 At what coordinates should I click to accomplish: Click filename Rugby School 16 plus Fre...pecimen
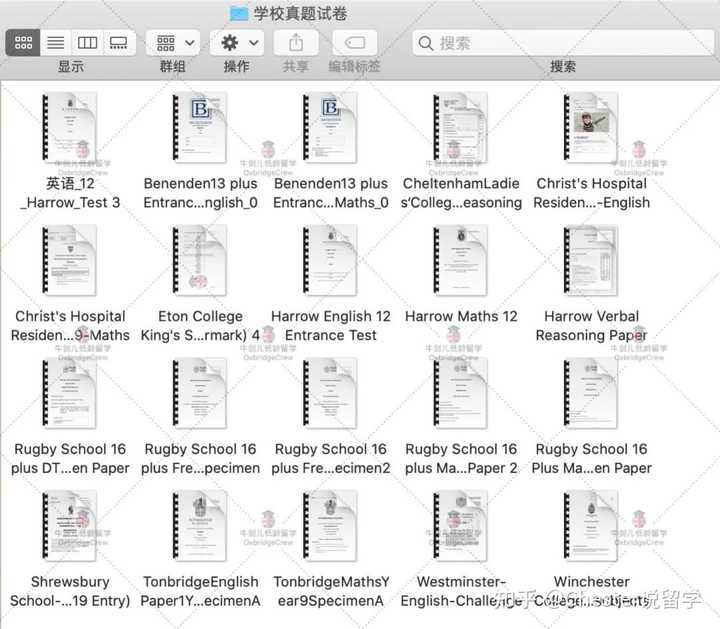click(200, 458)
